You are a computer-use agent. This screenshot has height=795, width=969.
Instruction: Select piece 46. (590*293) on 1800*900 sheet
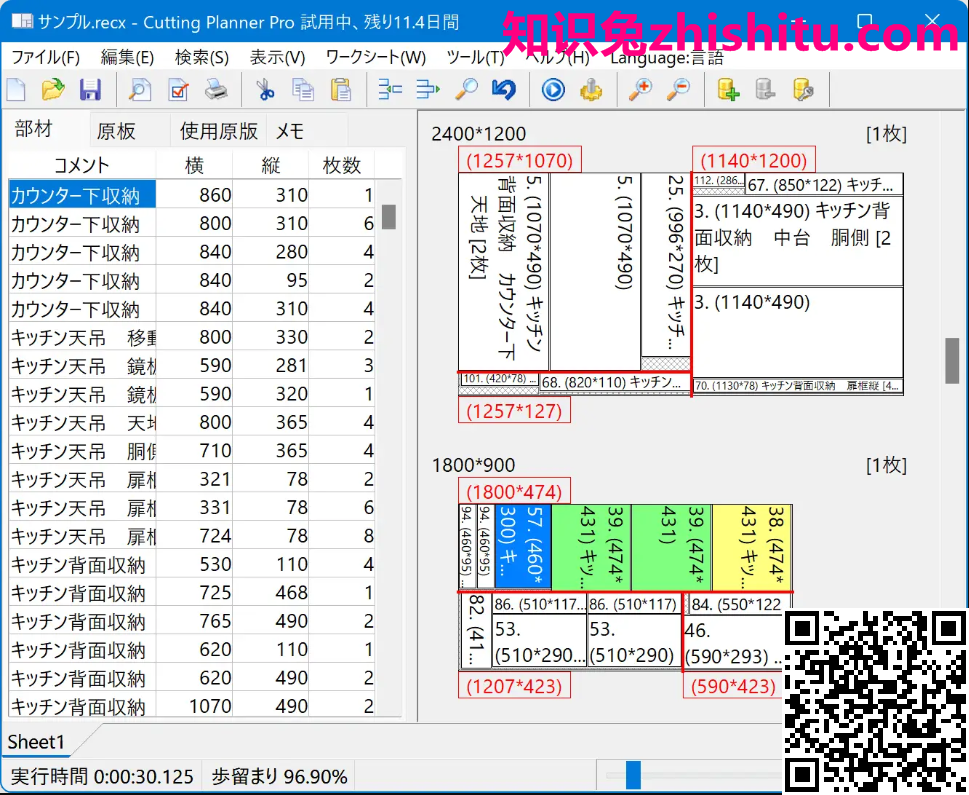tap(733, 643)
